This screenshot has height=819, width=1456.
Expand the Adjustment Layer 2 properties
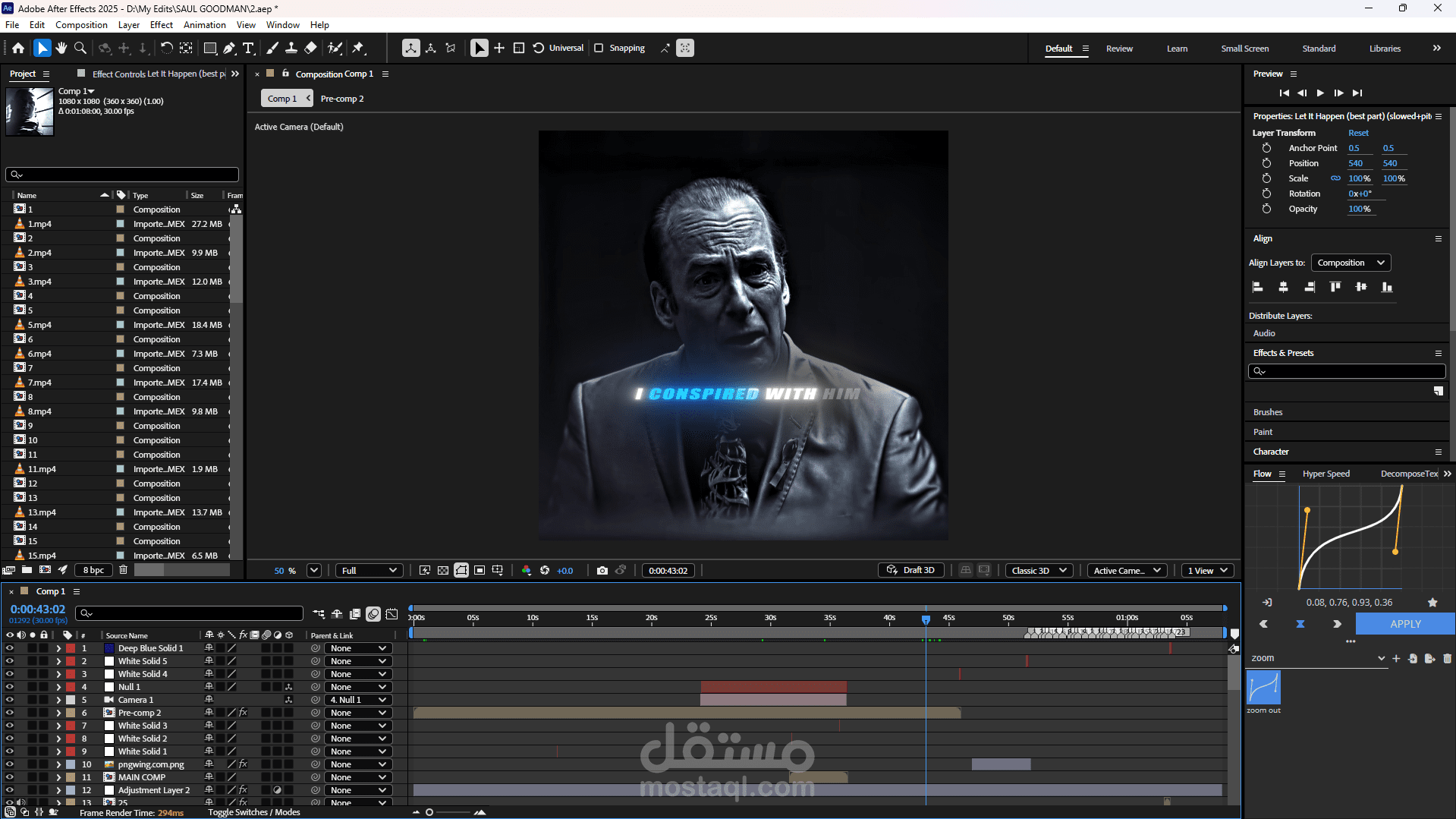pyautogui.click(x=58, y=790)
